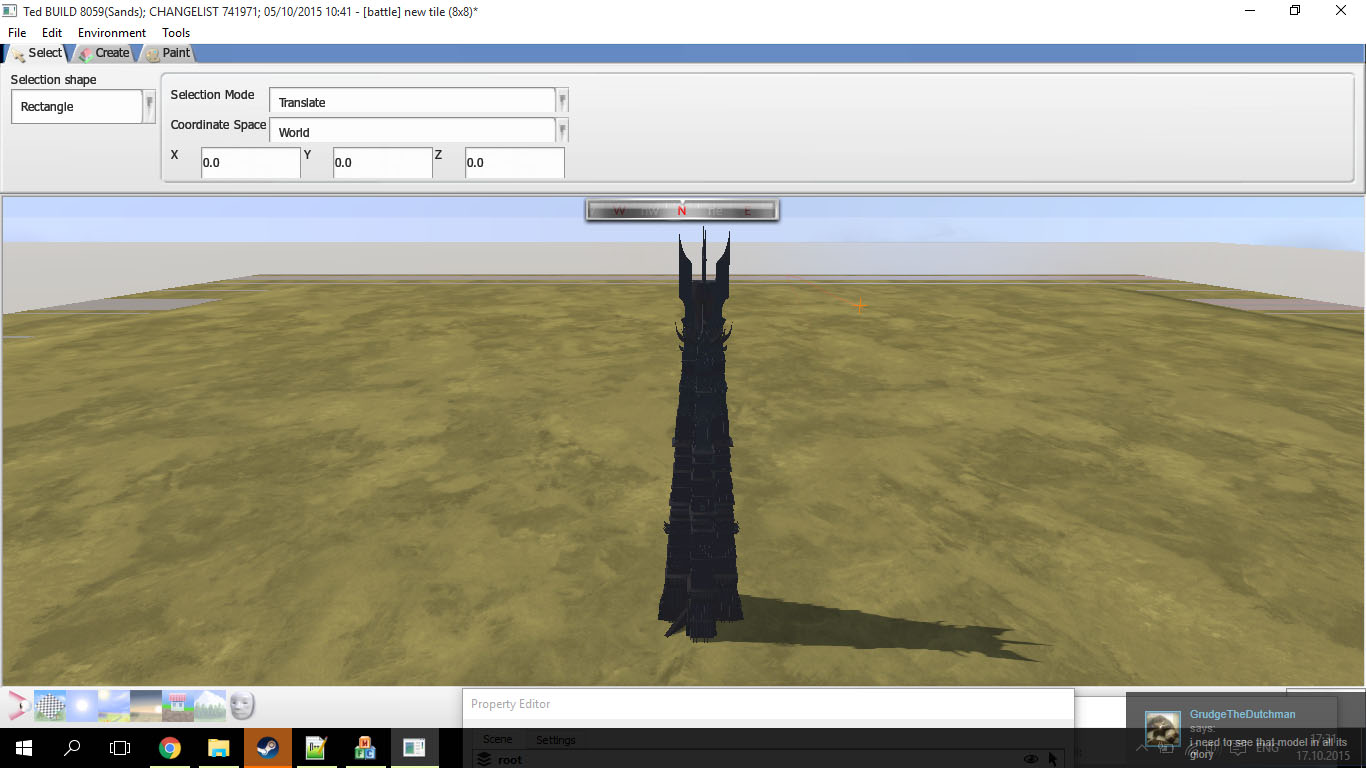Image resolution: width=1366 pixels, height=768 pixels.
Task: Click the orange crosshair marker in viewport
Action: [x=860, y=304]
